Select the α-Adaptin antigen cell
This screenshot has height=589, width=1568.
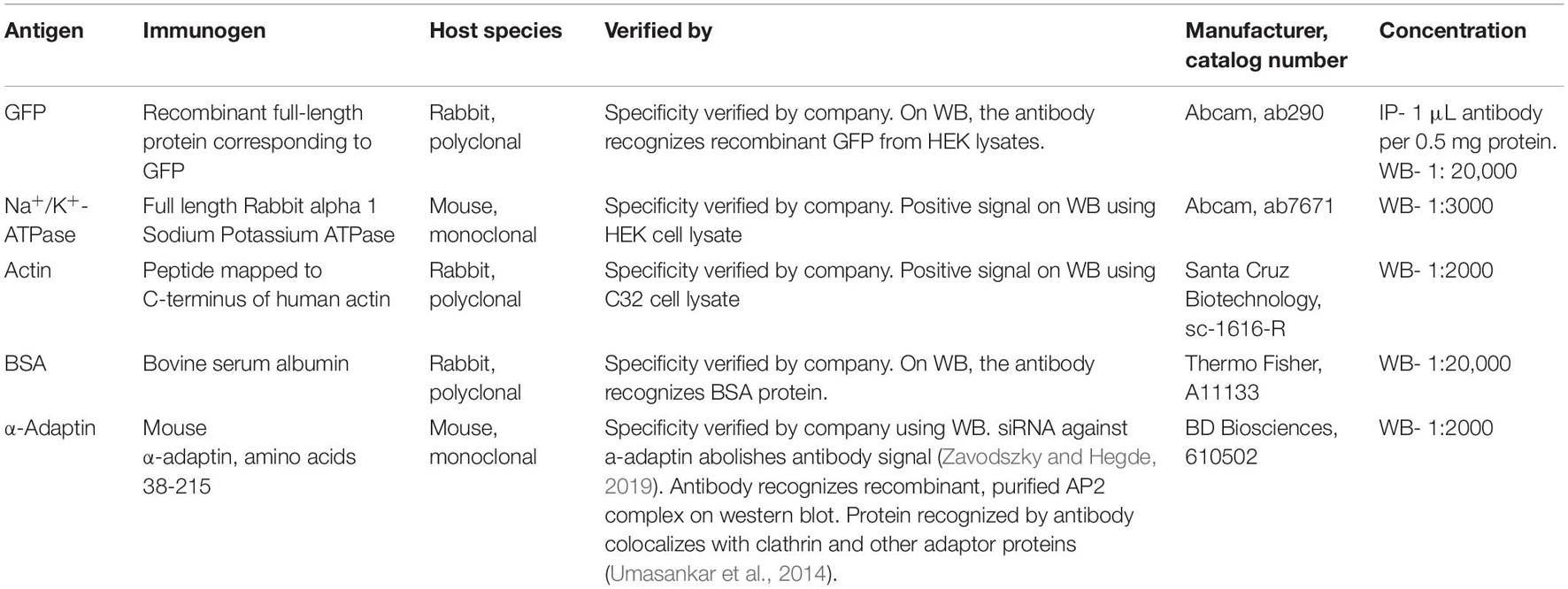click(x=50, y=428)
